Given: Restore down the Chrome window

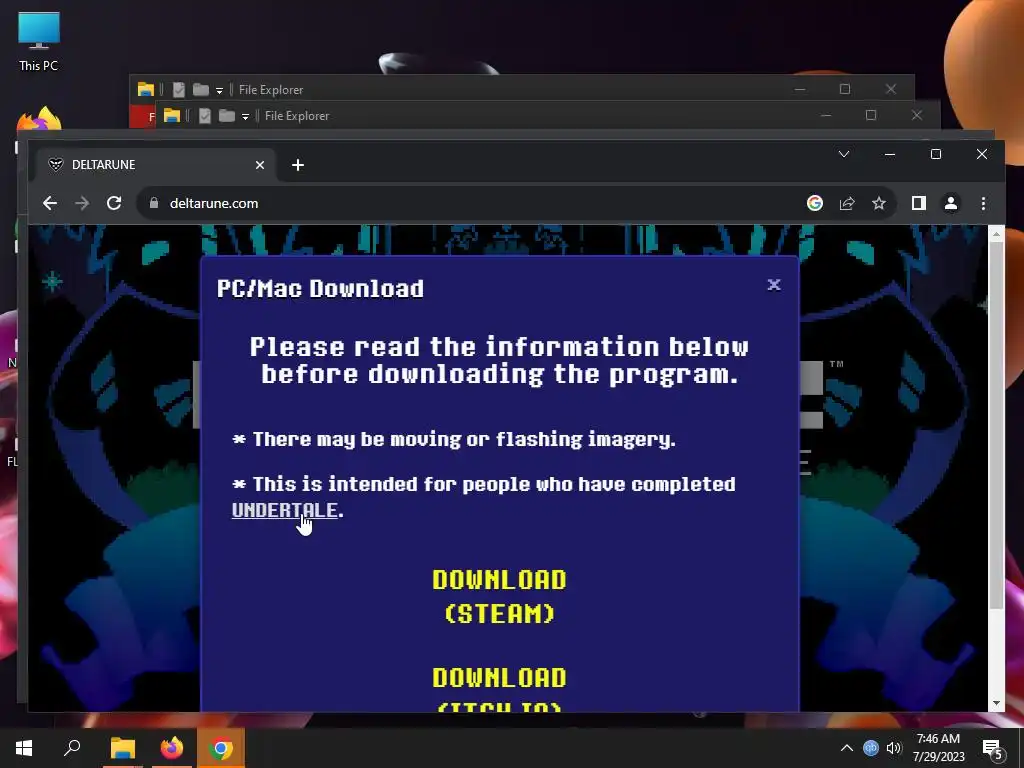Looking at the screenshot, I should 936,154.
